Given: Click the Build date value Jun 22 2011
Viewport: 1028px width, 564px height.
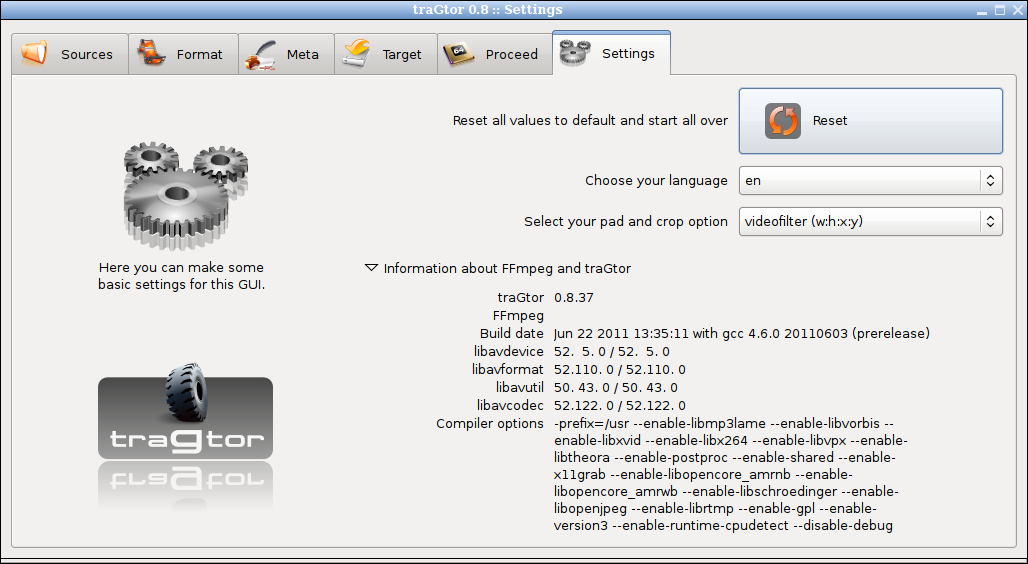Looking at the screenshot, I should pyautogui.click(x=741, y=334).
